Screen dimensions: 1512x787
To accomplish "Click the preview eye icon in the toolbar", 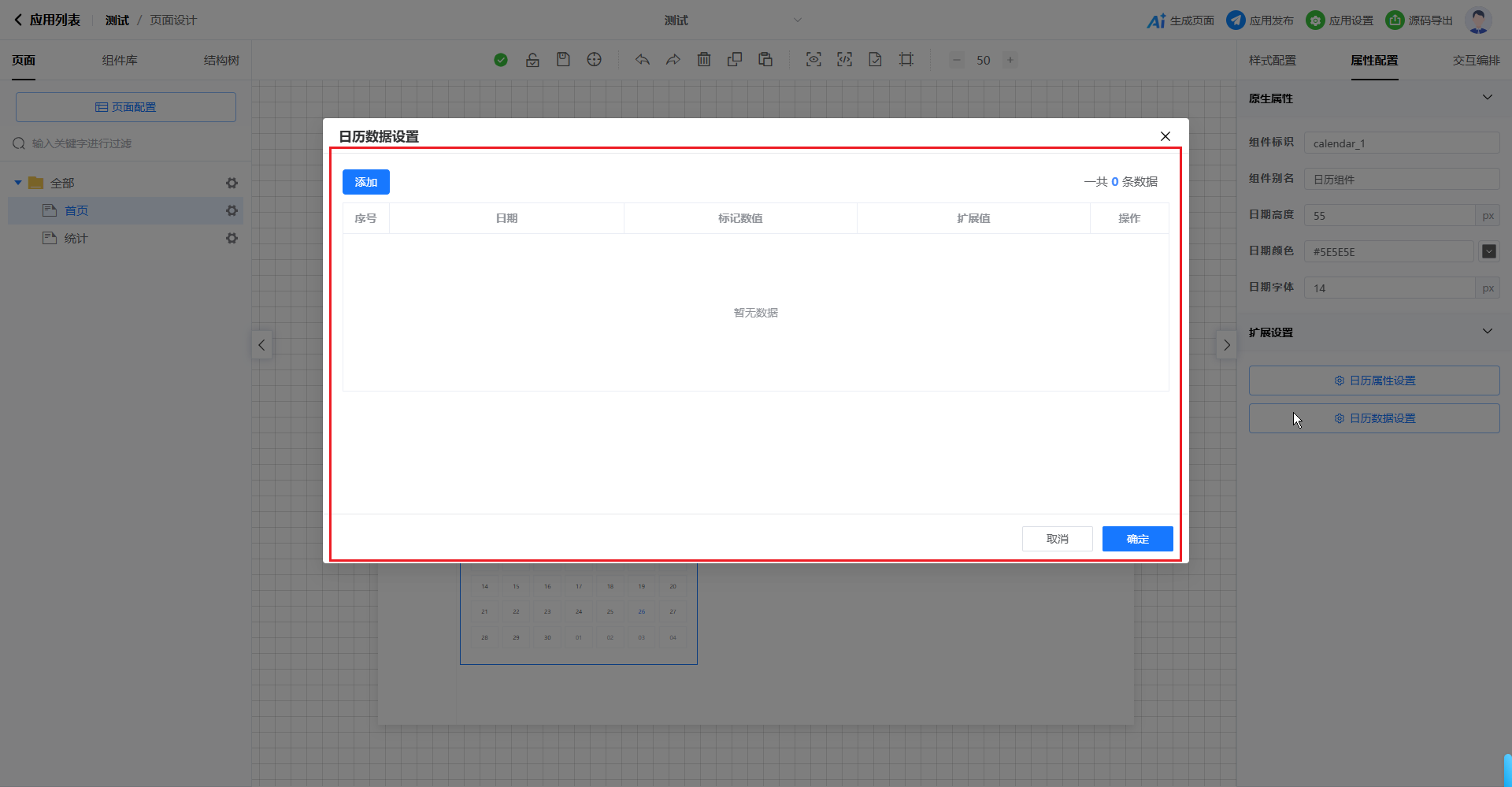I will pos(813,60).
